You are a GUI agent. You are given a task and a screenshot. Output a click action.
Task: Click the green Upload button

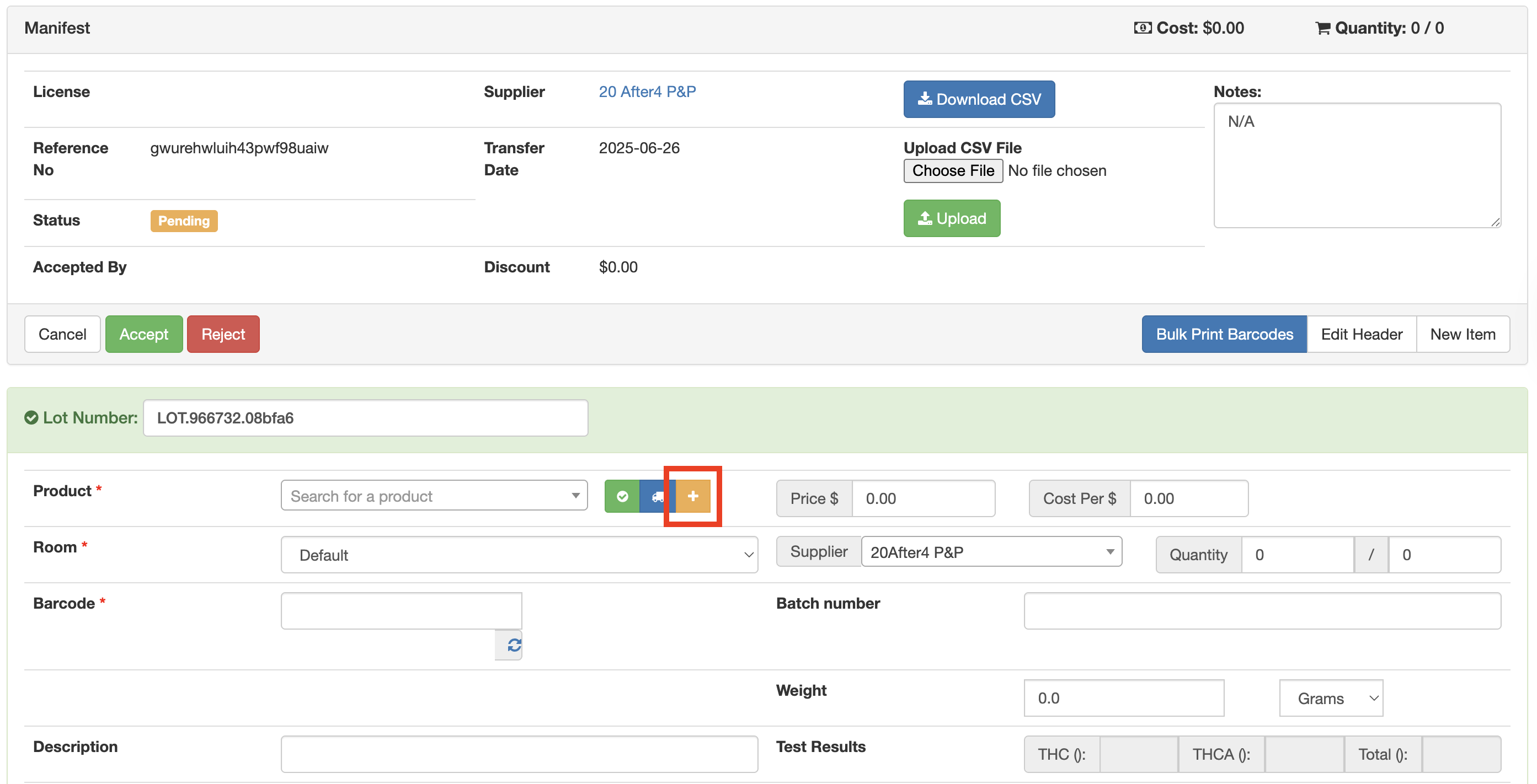click(952, 218)
